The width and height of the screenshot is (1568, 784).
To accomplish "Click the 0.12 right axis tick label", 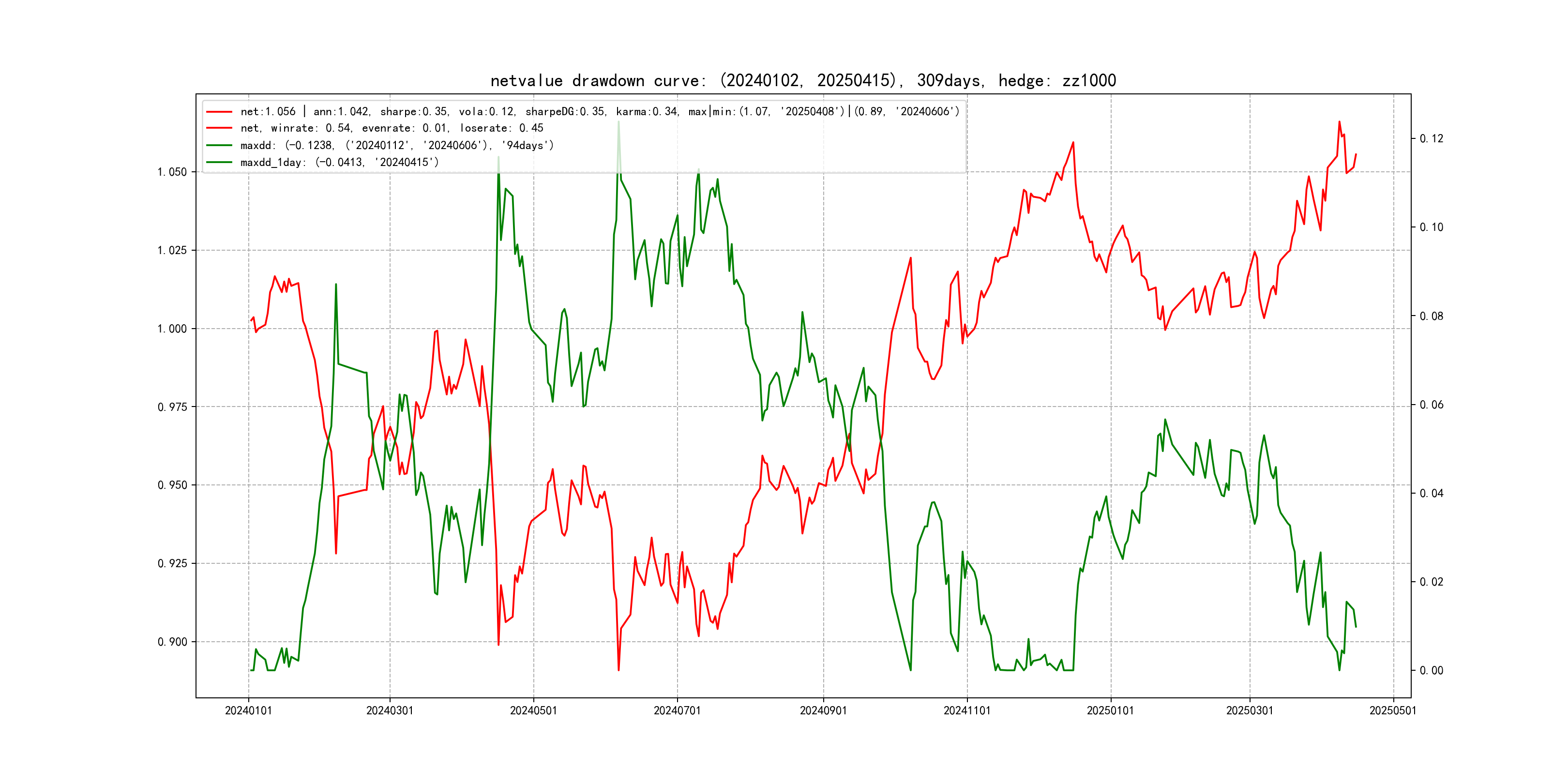I will click(1431, 139).
